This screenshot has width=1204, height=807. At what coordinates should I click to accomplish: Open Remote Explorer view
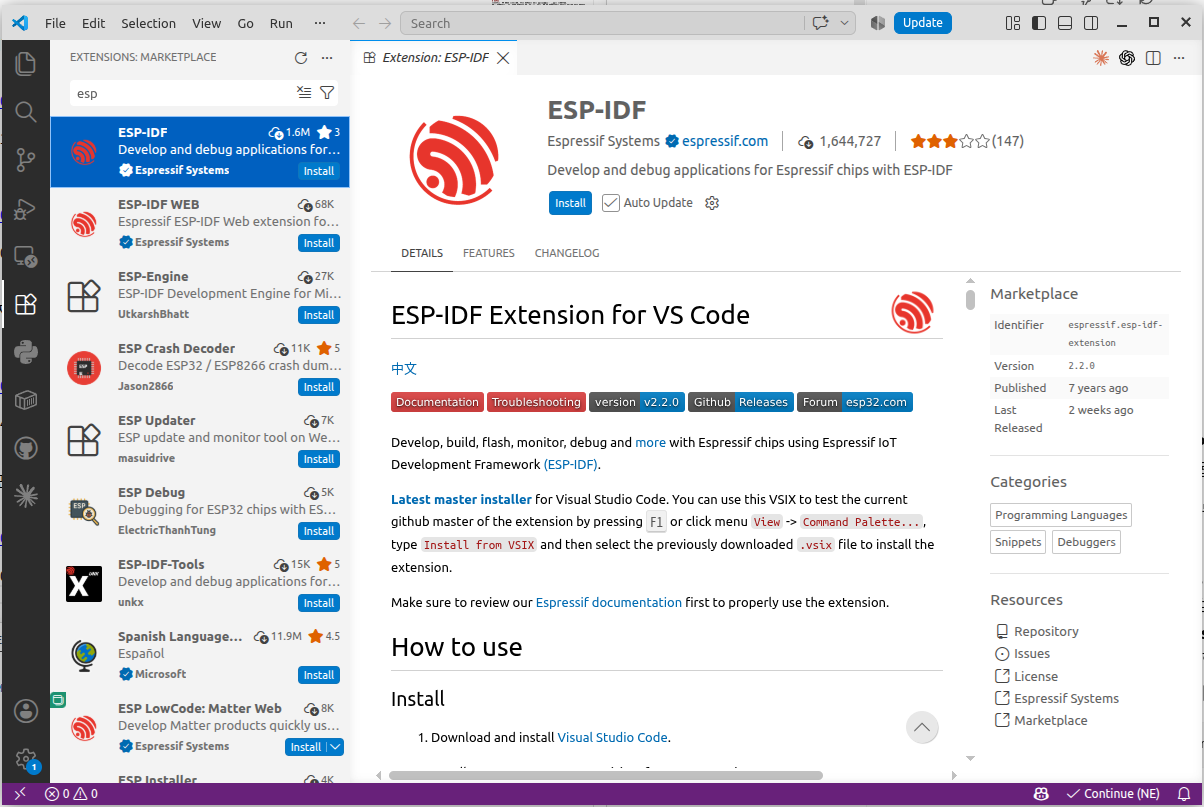26,256
